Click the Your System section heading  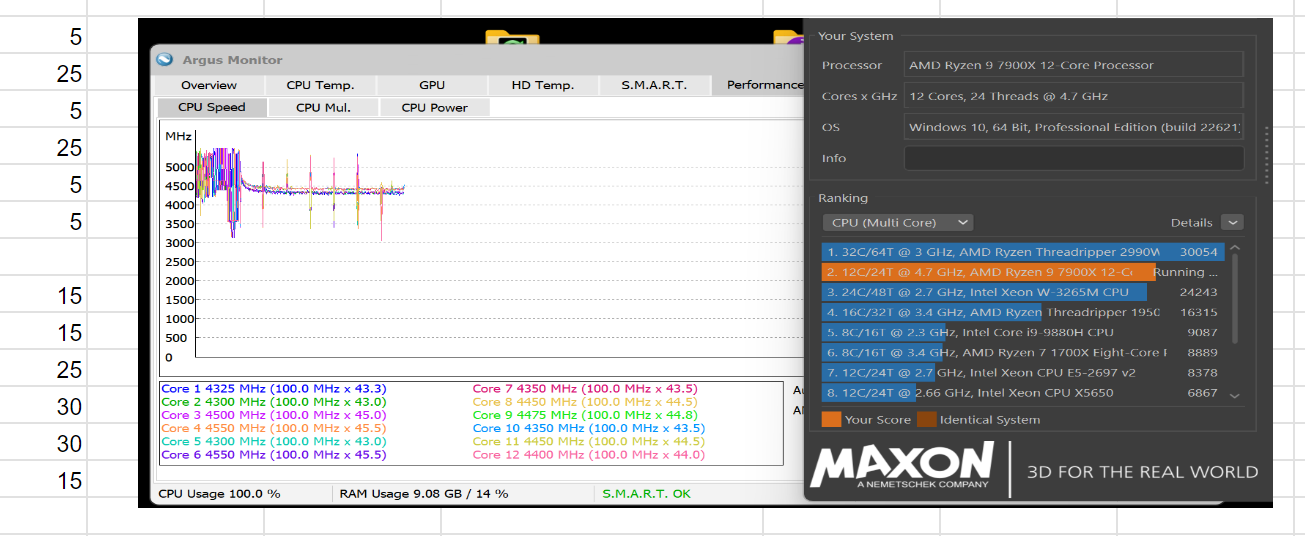855,36
